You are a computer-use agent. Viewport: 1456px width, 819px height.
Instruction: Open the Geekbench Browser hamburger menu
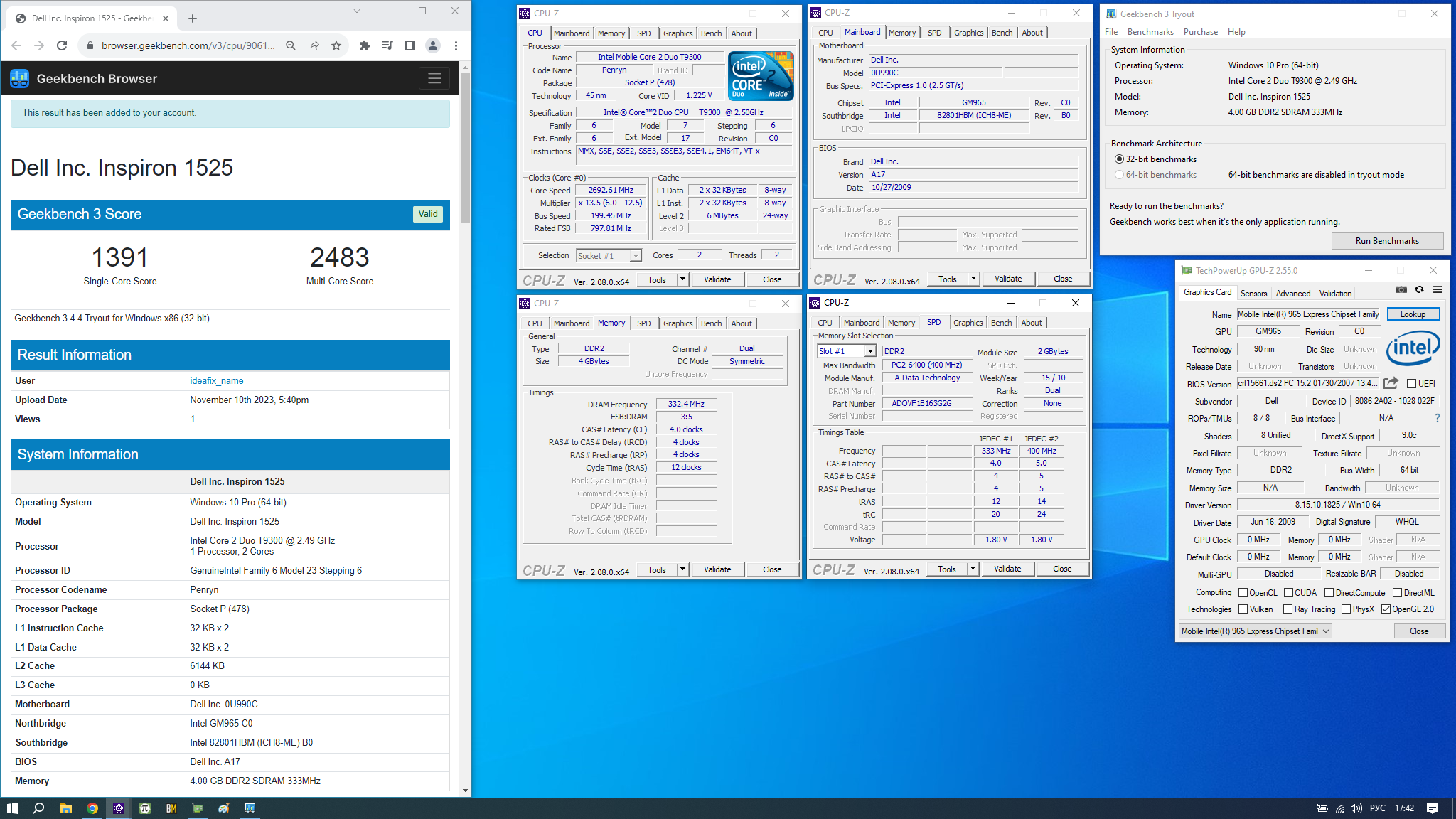(434, 78)
